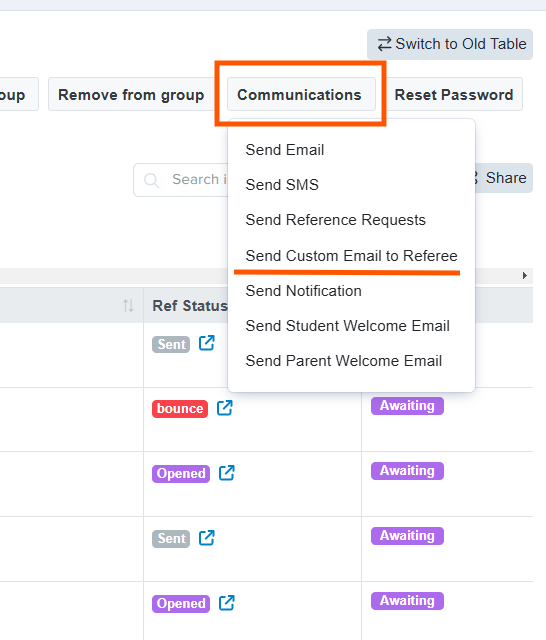Choose Send SMS option
Viewport: 546px width, 640px height.
(x=282, y=185)
